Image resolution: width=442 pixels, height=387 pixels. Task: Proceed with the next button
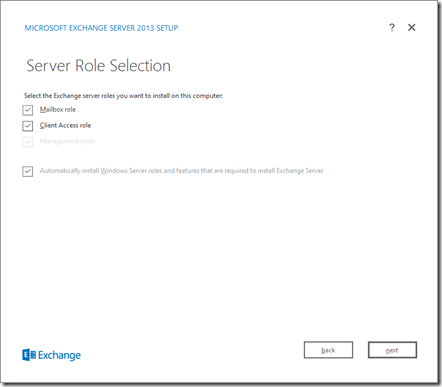point(392,350)
